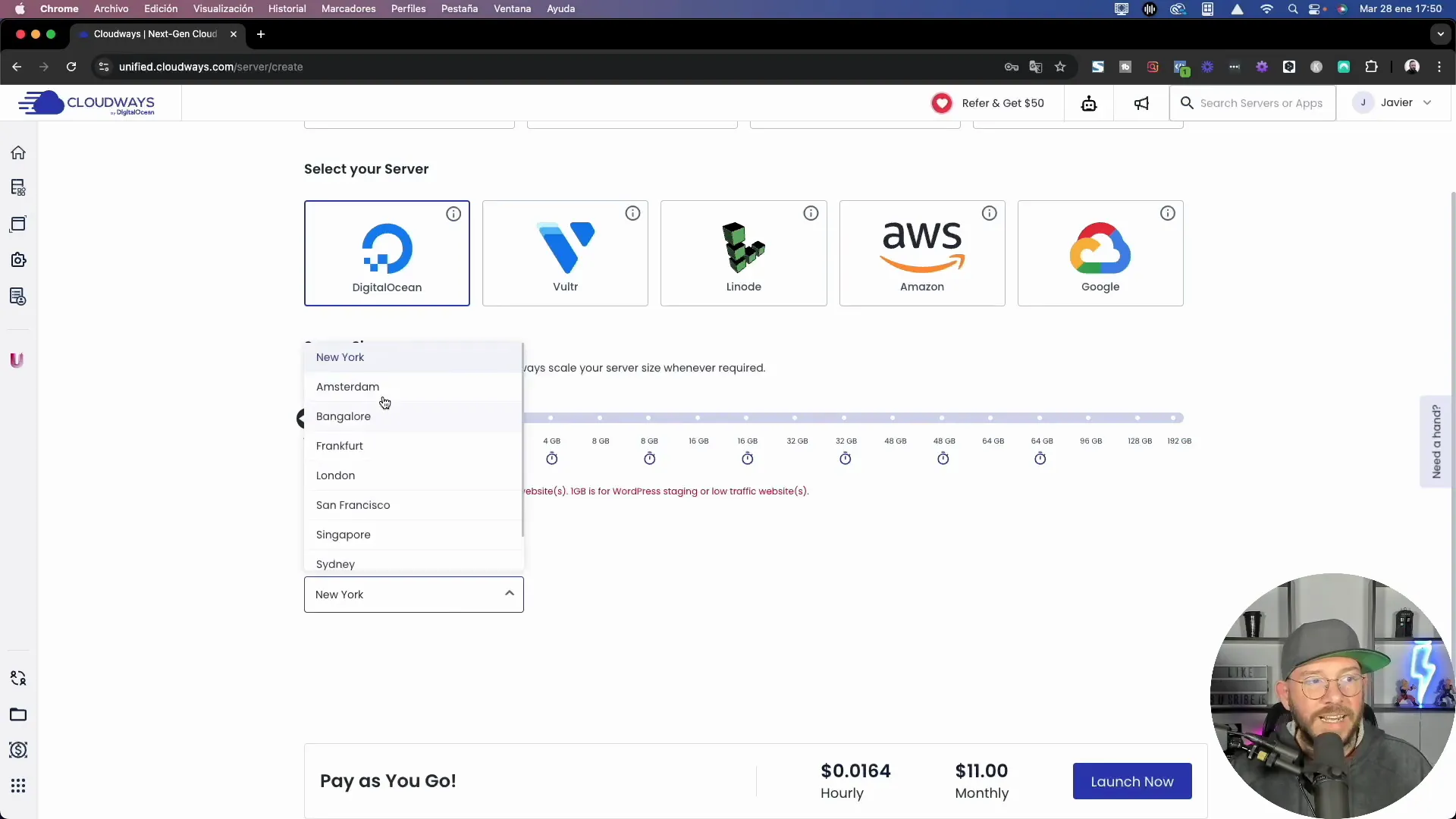Open the Edición menu
The width and height of the screenshot is (1456, 819).
pos(161,8)
